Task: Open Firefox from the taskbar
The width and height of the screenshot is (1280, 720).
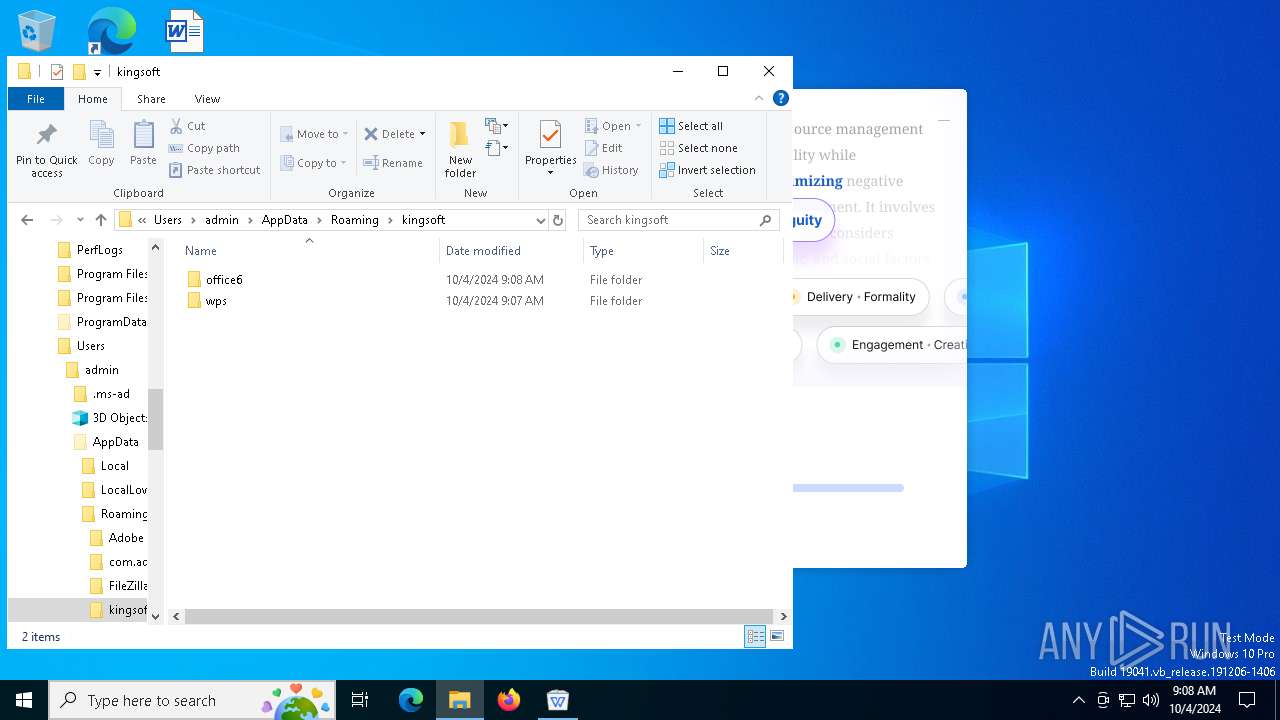Action: point(509,700)
